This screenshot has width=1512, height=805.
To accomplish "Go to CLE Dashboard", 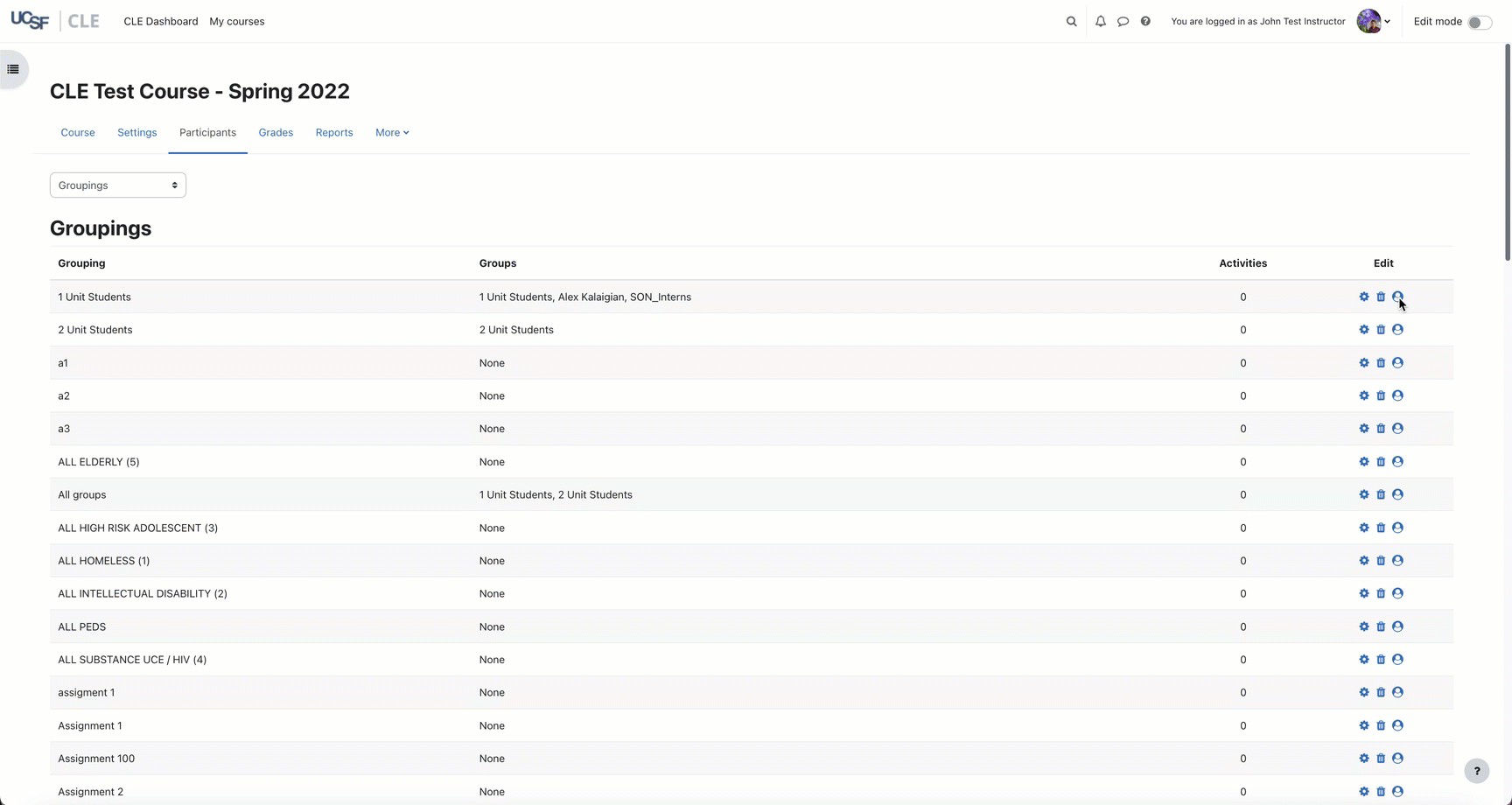I will (161, 21).
